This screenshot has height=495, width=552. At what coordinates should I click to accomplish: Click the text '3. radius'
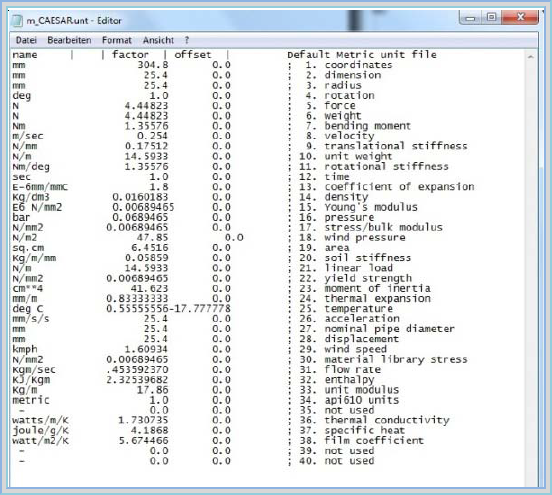333,85
